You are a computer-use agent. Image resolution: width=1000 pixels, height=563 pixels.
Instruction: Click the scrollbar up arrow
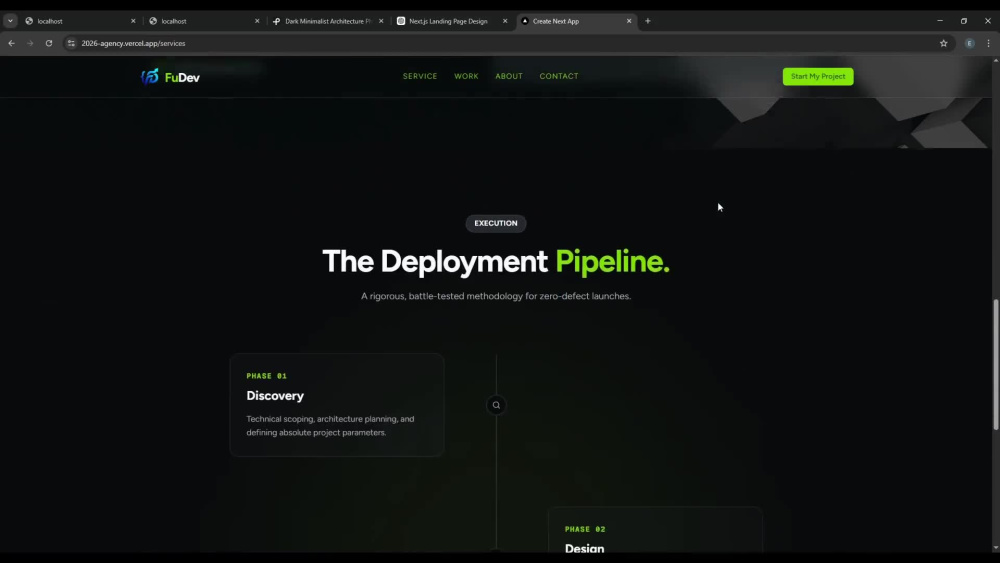tap(996, 60)
